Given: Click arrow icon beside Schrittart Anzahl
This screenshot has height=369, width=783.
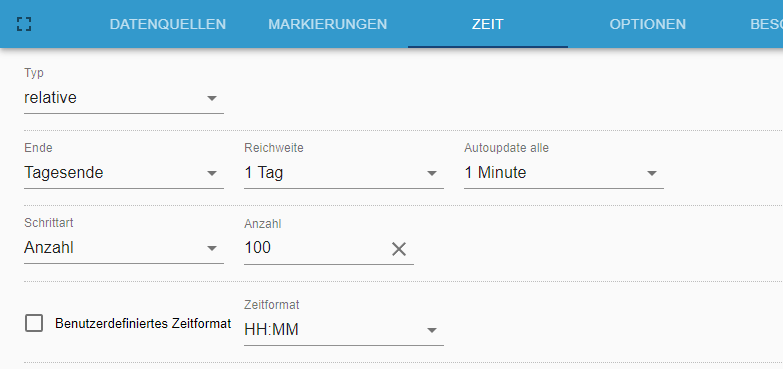Looking at the screenshot, I should click(212, 248).
